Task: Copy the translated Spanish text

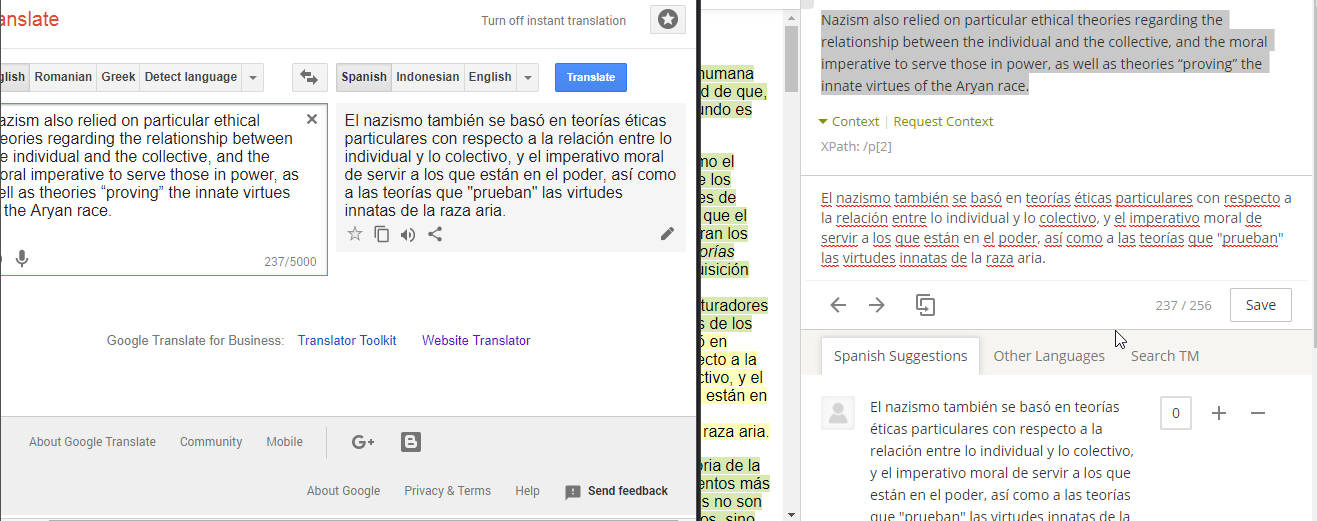Action: tap(381, 234)
